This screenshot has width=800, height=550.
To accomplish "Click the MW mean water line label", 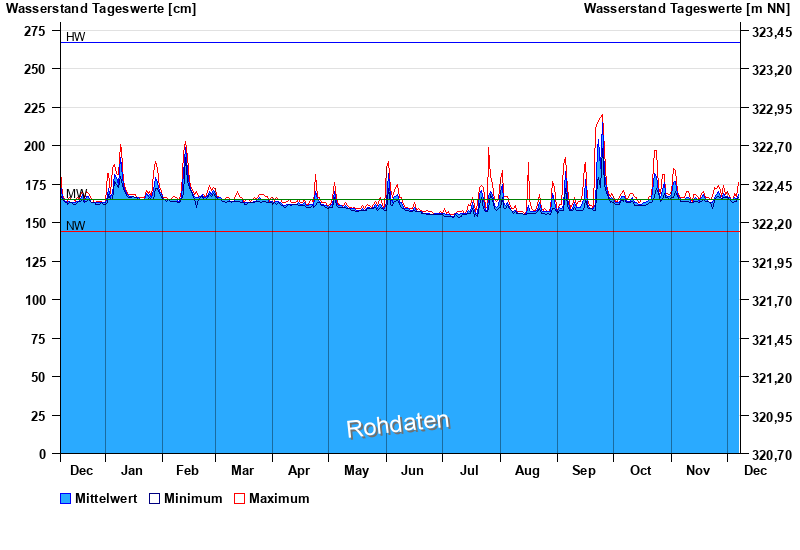I will [75, 194].
